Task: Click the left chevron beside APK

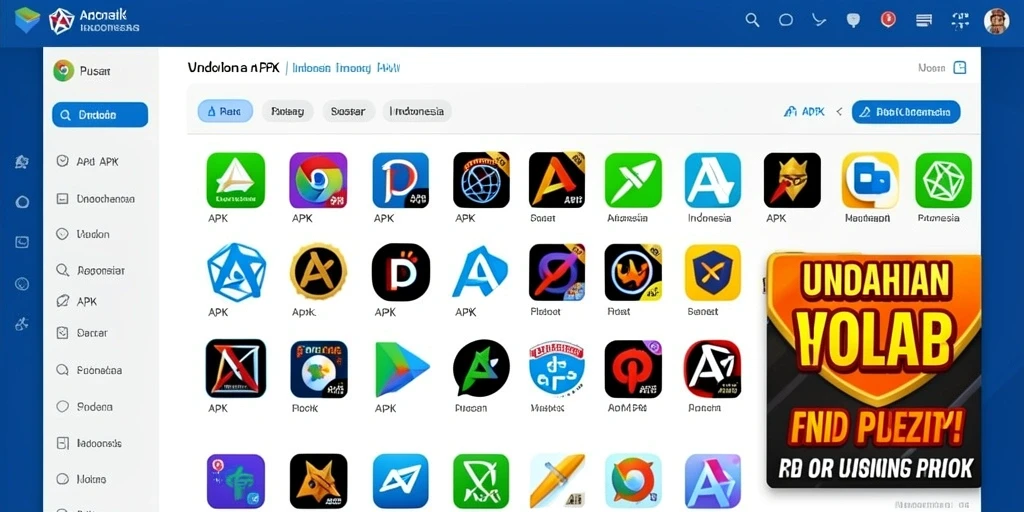Action: 839,112
